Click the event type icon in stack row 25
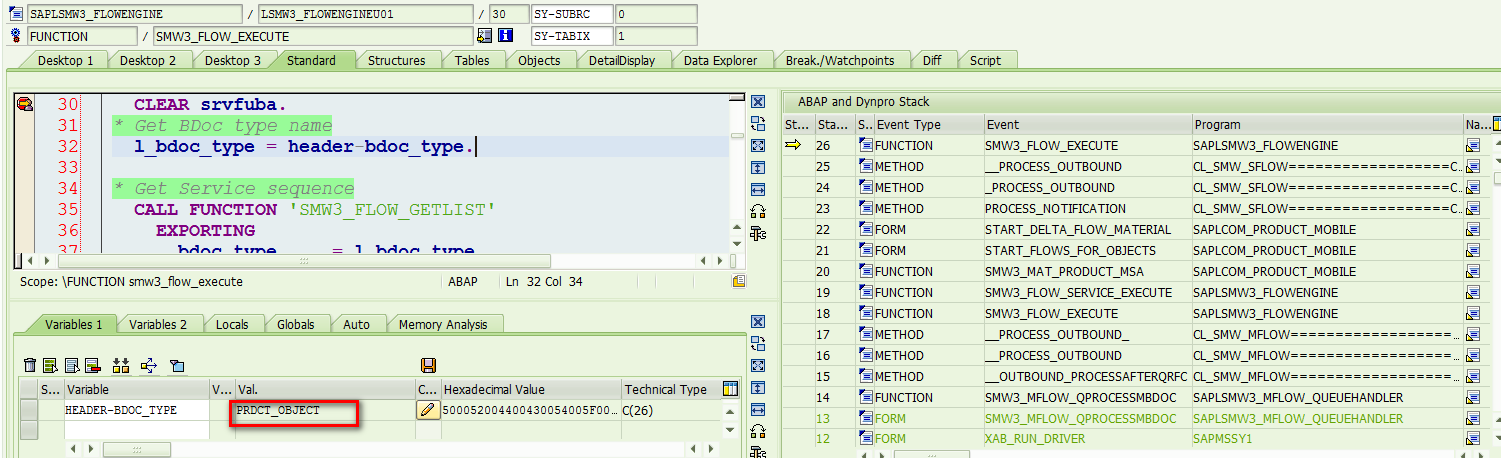1501x458 pixels. (866, 167)
